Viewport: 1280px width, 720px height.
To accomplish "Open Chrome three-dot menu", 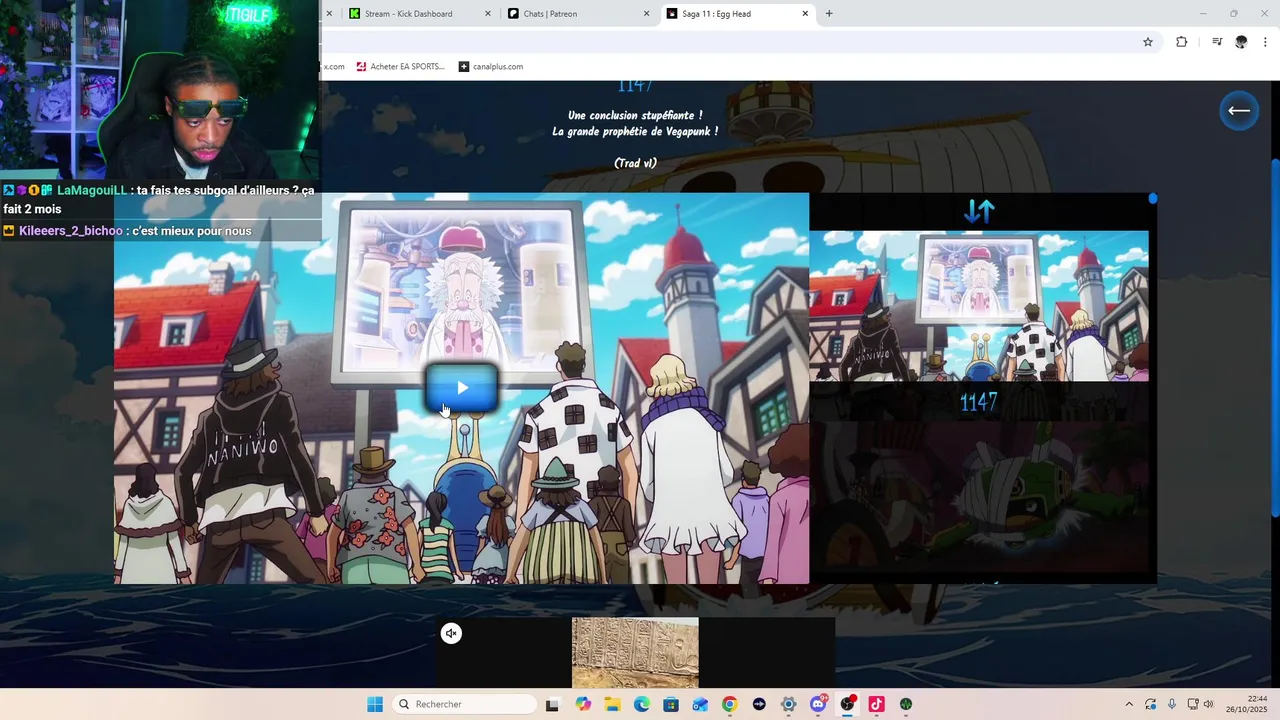I will point(1266,42).
